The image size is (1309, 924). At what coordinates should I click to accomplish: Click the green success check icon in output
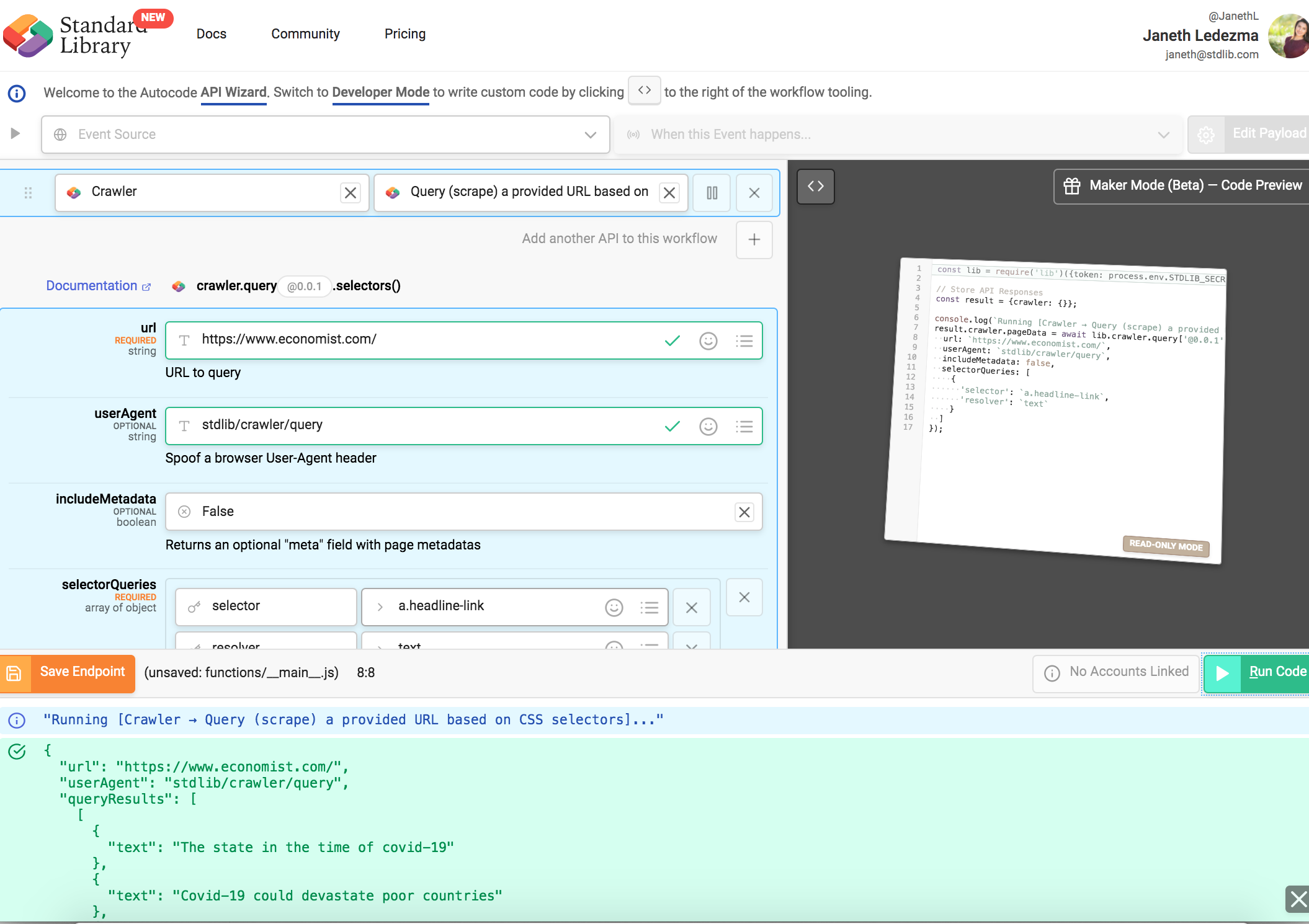pos(17,752)
